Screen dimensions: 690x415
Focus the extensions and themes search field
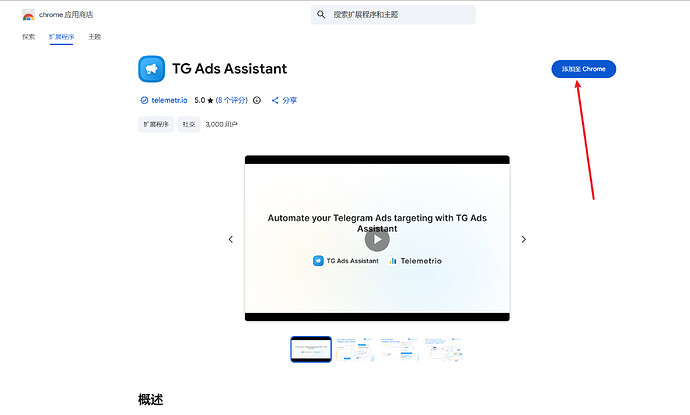click(393, 15)
